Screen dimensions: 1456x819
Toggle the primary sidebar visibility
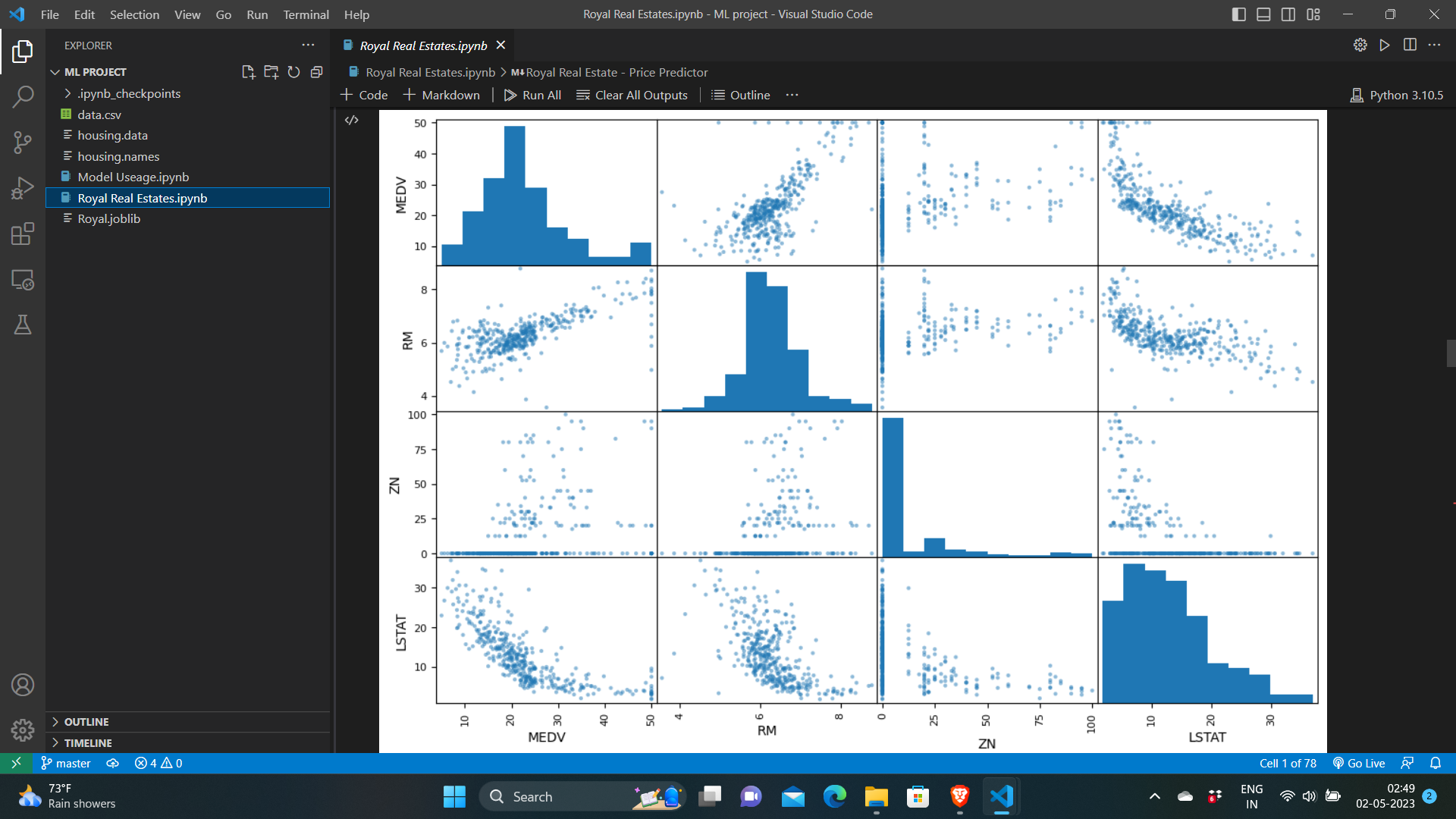coord(1238,14)
